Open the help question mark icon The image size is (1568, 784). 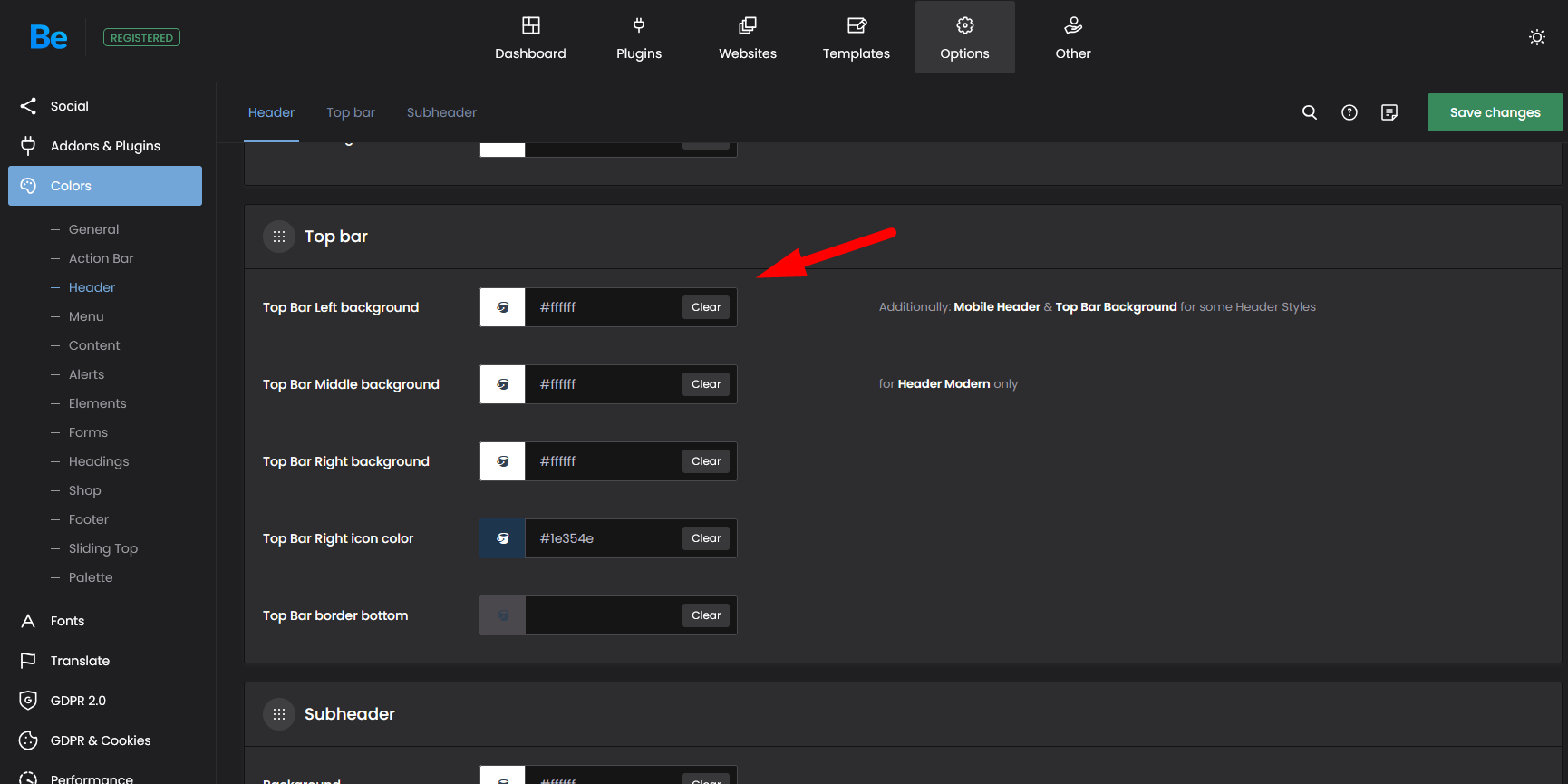[1349, 112]
